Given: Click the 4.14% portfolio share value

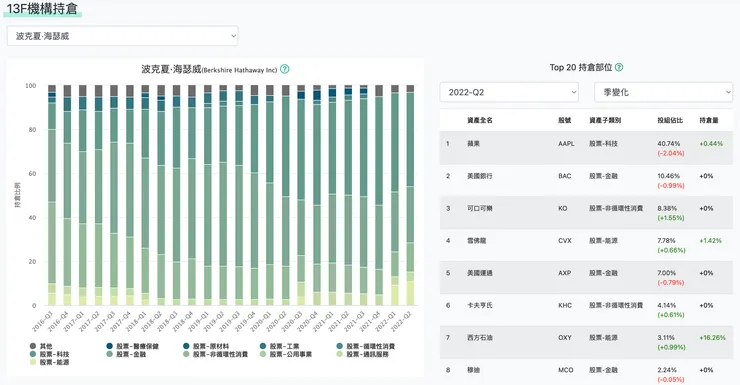Looking at the screenshot, I should tap(666, 305).
